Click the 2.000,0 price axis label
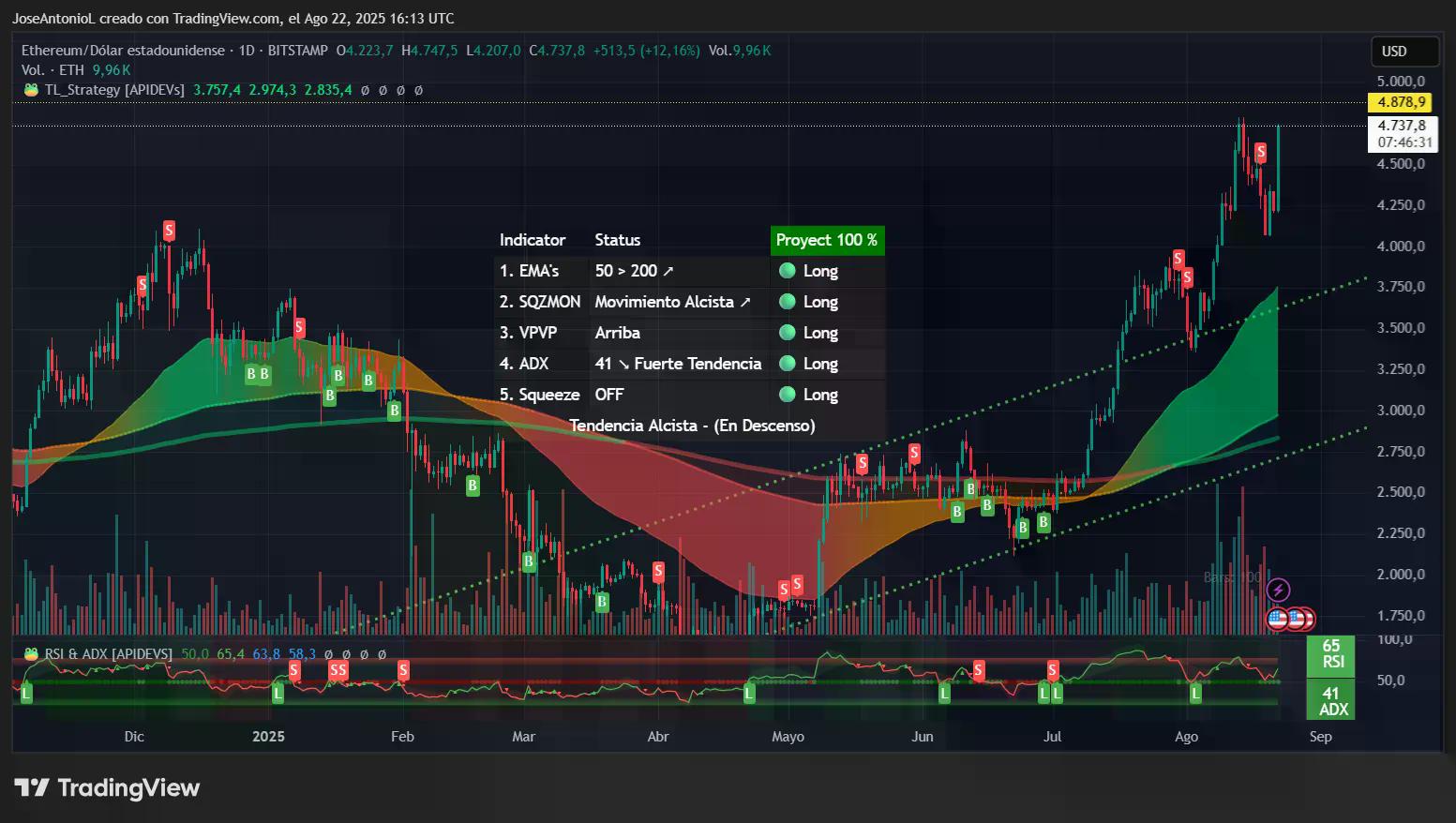This screenshot has height=823, width=1456. click(1401, 575)
